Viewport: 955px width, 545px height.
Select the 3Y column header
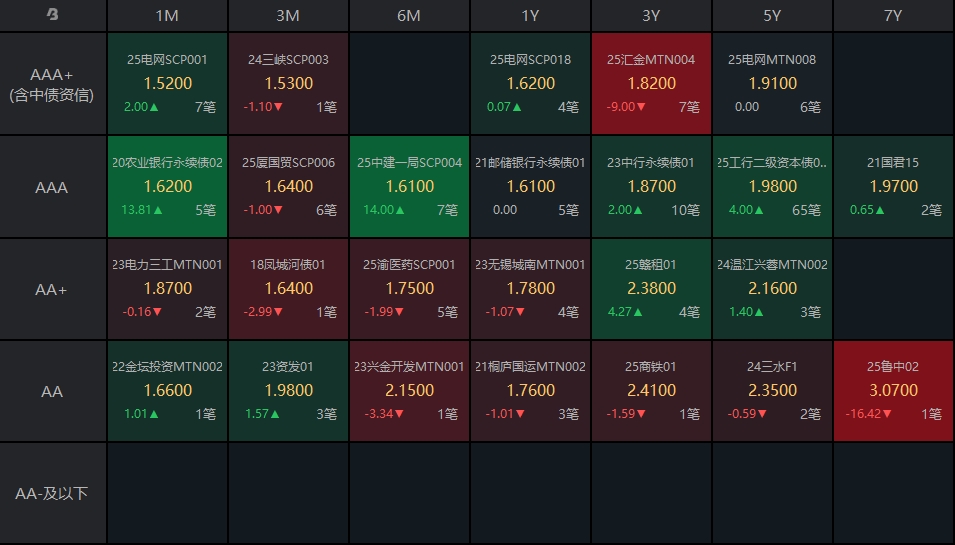coord(651,15)
